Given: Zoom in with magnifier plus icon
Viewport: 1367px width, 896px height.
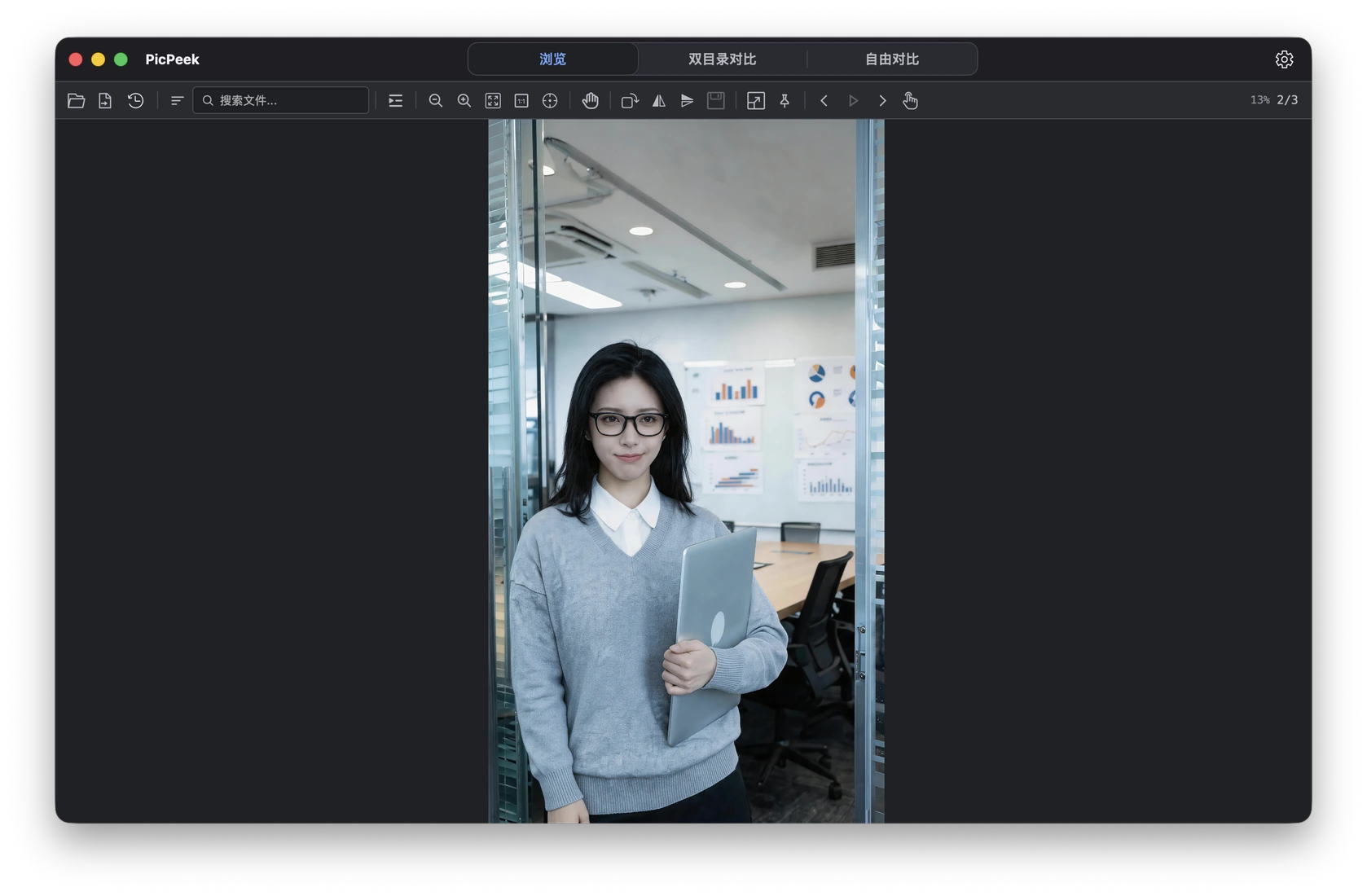Looking at the screenshot, I should pos(464,100).
